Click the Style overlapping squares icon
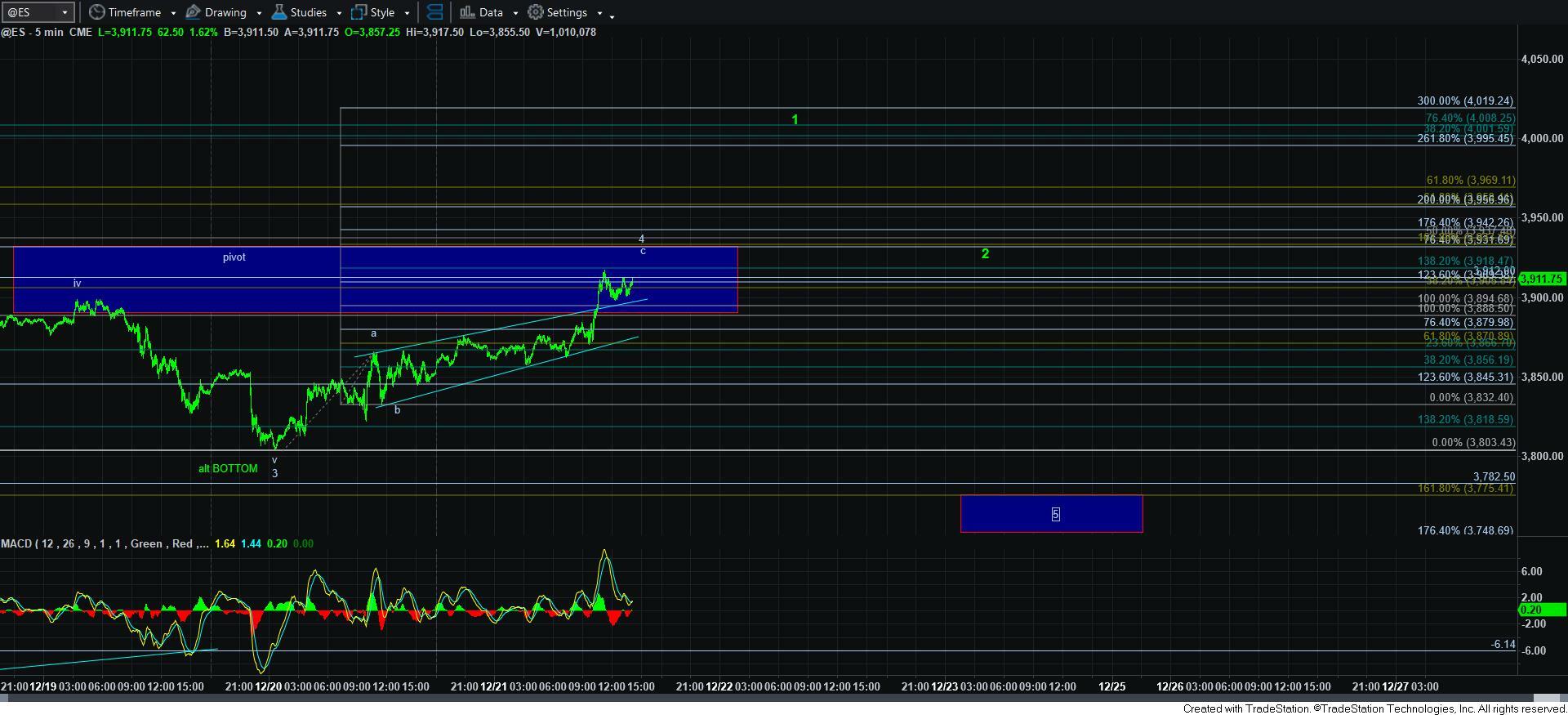This screenshot has width=1568, height=715. pyautogui.click(x=359, y=12)
